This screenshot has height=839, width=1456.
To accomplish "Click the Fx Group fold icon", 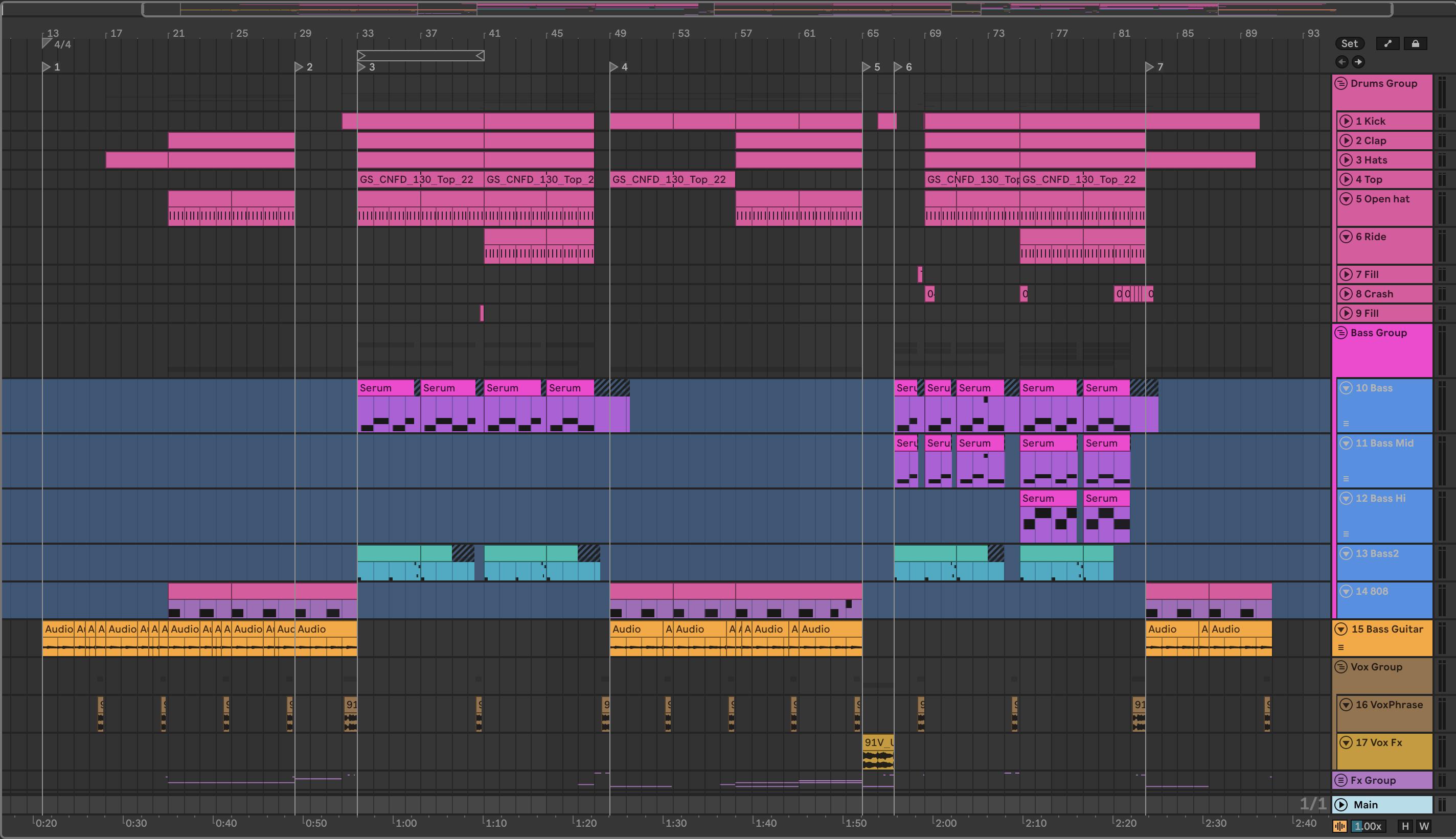I will [x=1341, y=780].
